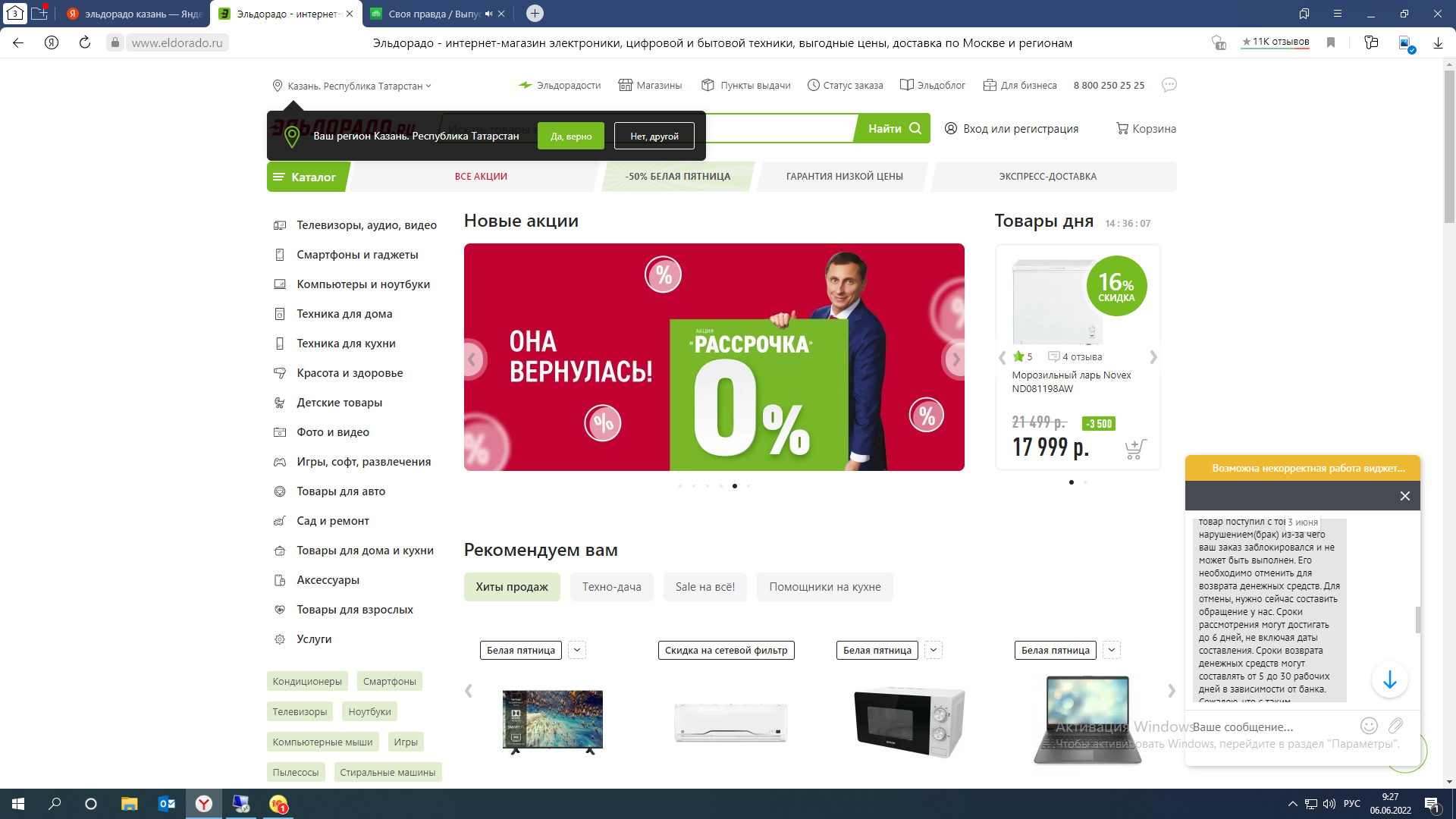Open the chat bubble icon near phone number

click(x=1169, y=85)
